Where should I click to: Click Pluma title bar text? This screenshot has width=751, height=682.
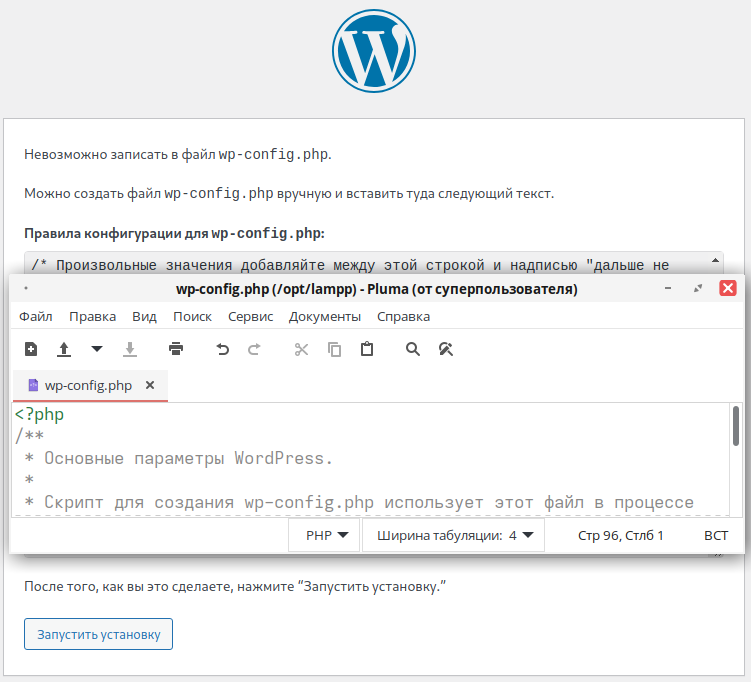point(376,289)
